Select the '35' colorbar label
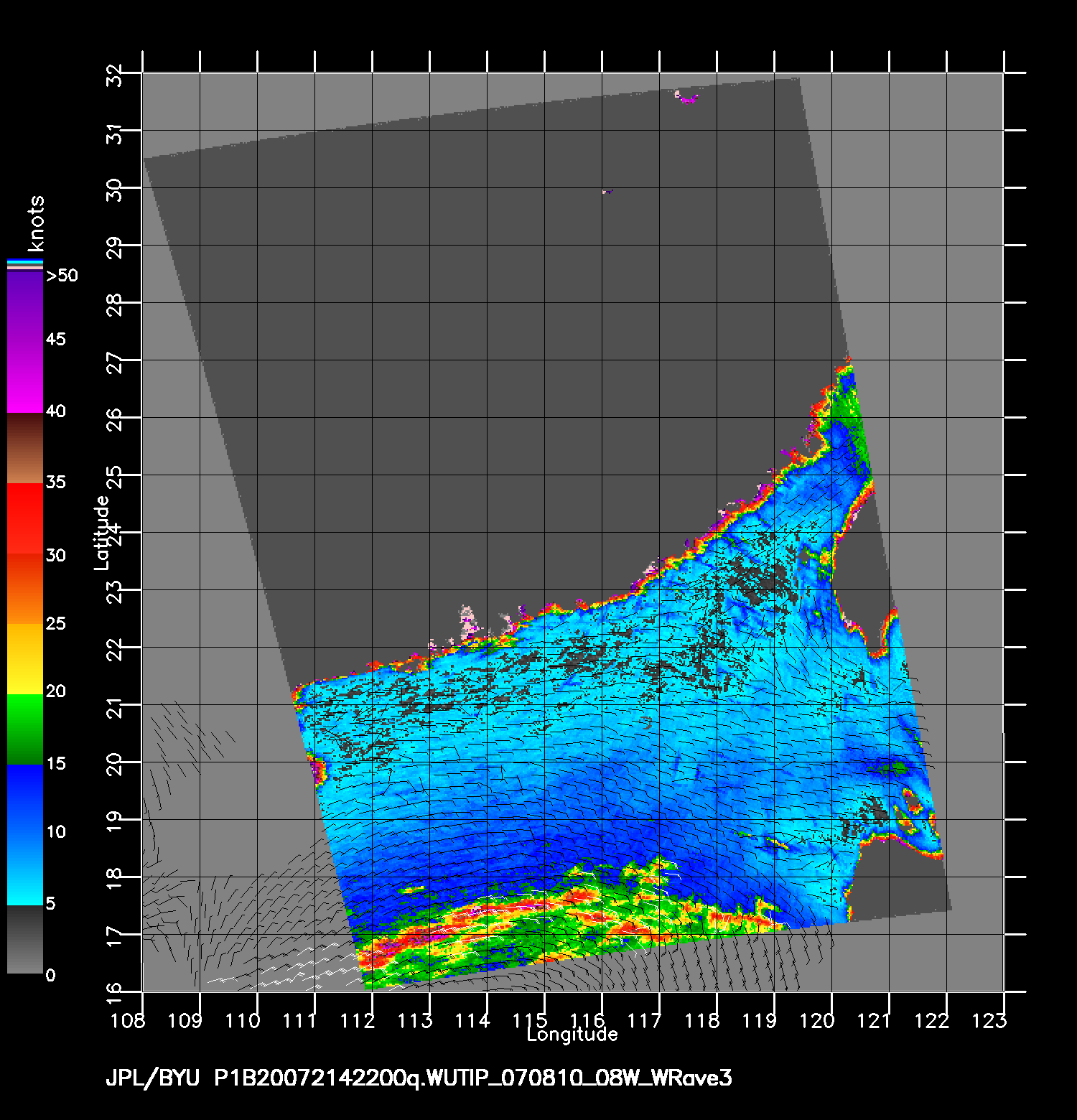This screenshot has height=1120, width=1077. (x=56, y=482)
